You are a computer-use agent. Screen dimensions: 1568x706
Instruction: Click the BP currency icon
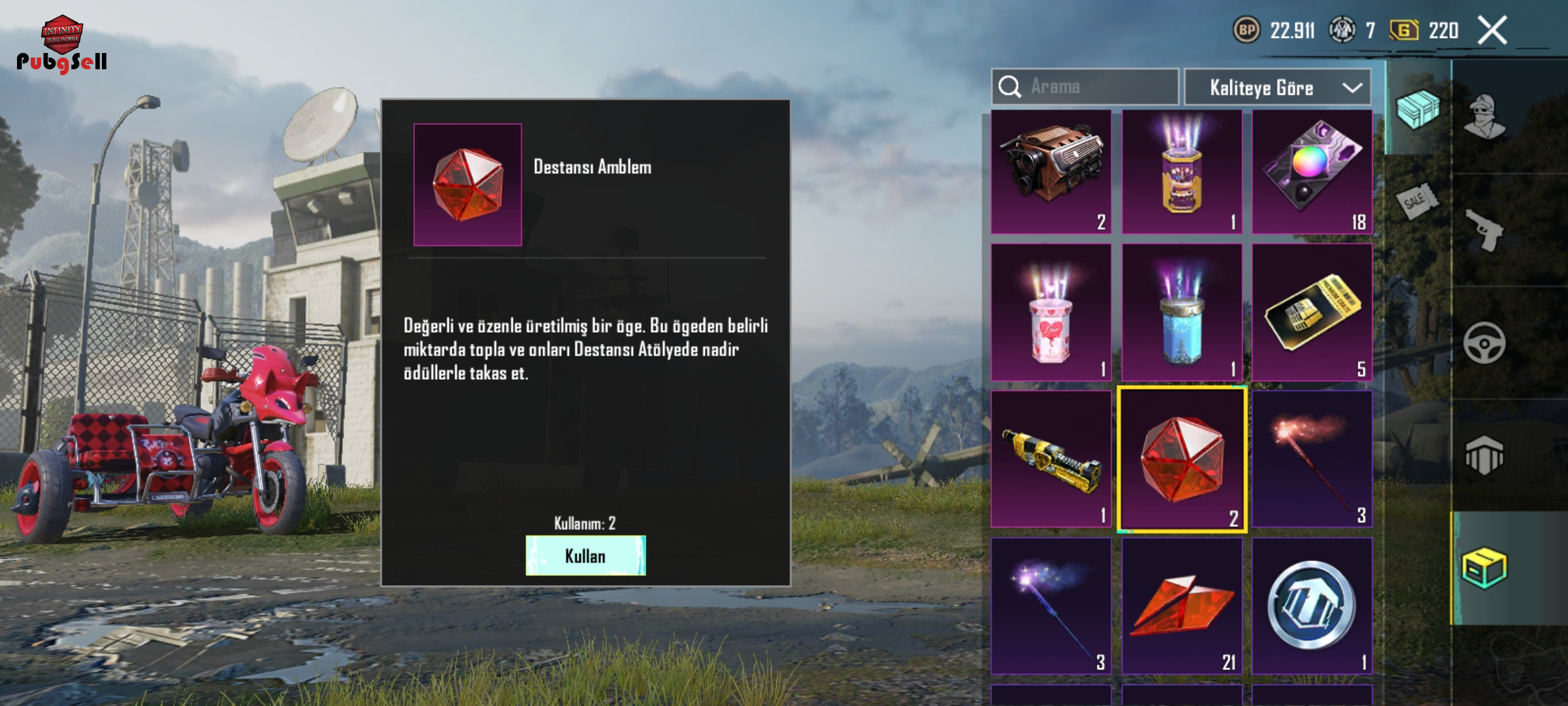point(1247,30)
